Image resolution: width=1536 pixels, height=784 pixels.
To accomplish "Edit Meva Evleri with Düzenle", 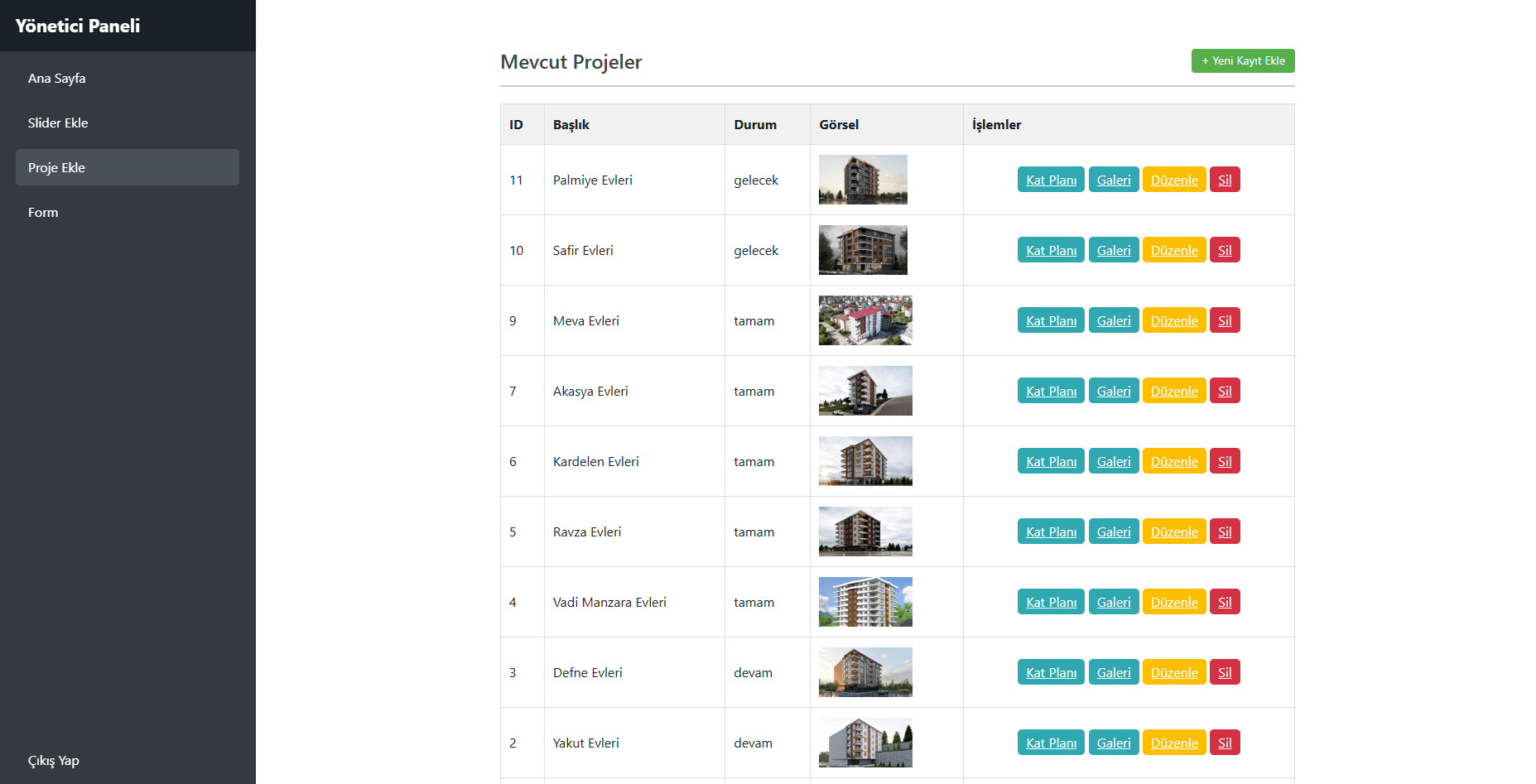I will pyautogui.click(x=1173, y=320).
